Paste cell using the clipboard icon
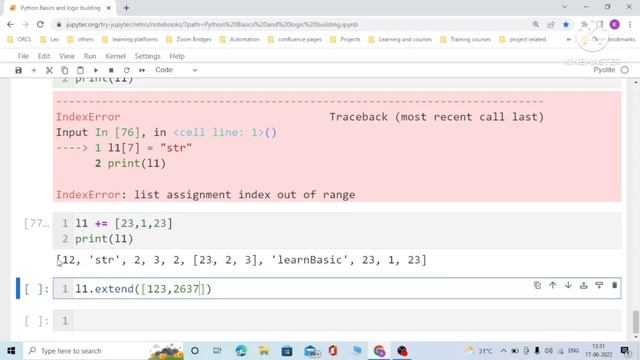The image size is (640, 360). tap(80, 70)
